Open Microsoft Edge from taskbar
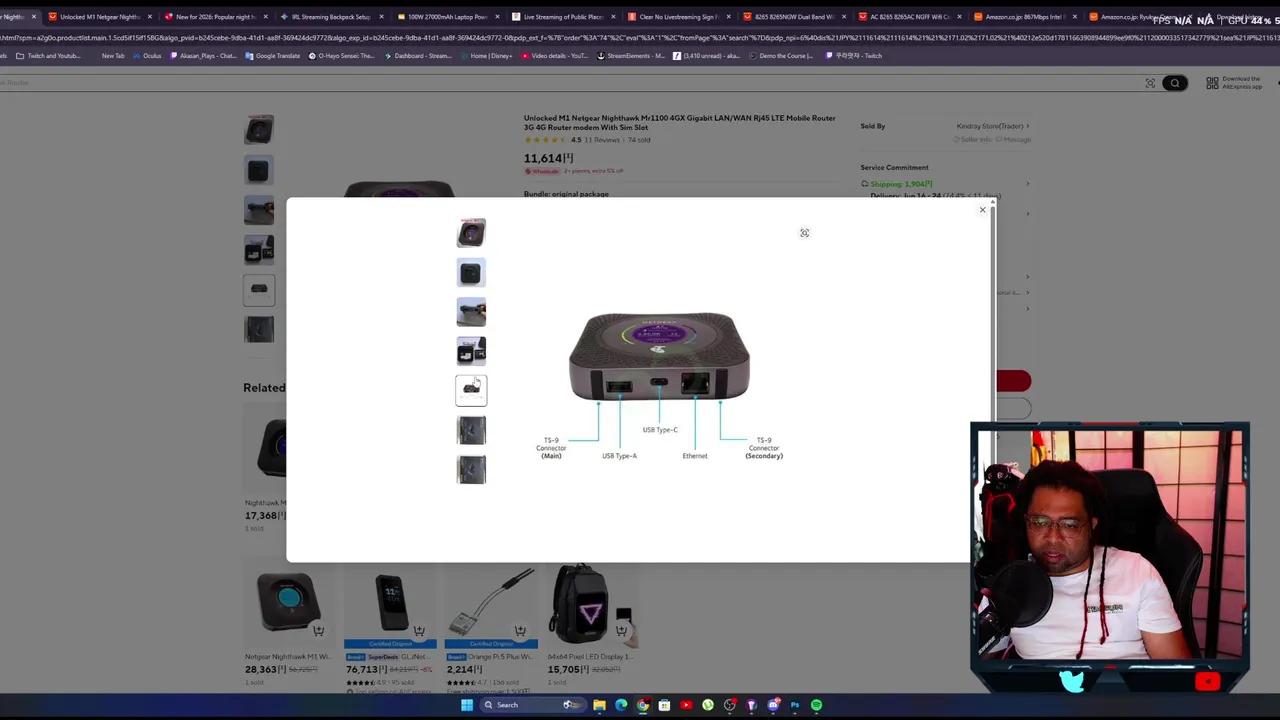This screenshot has height=720, width=1280. [x=621, y=705]
